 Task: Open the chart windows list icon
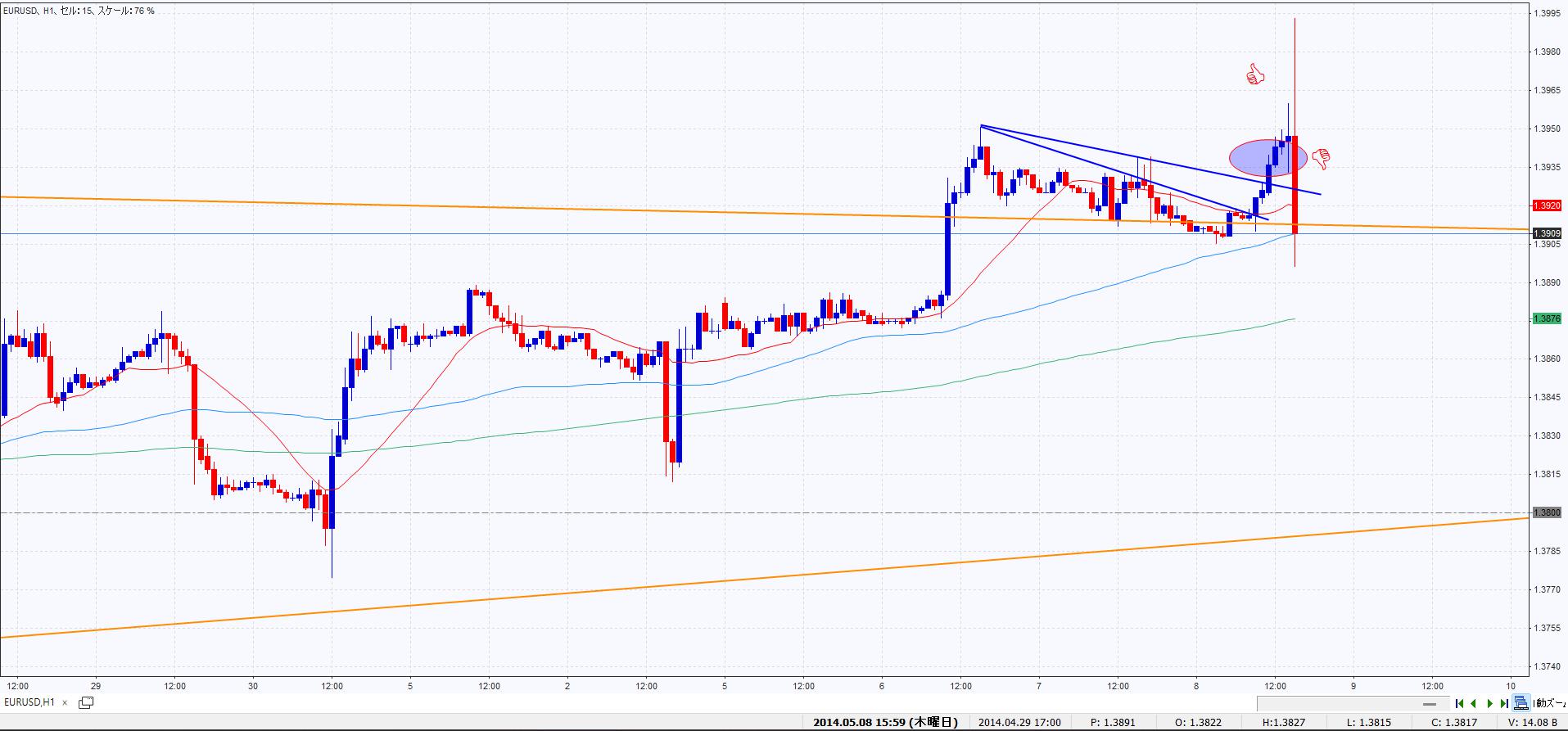tap(86, 702)
